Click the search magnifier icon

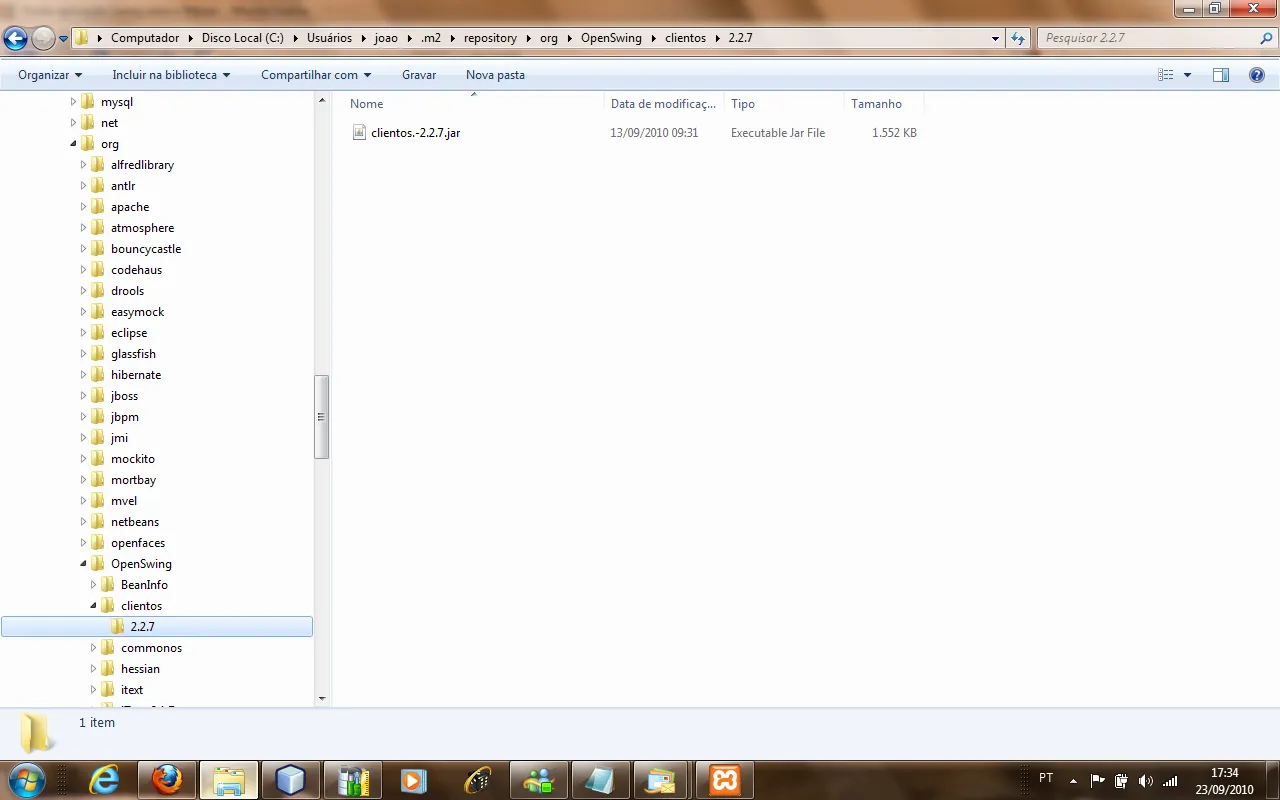tap(1266, 38)
